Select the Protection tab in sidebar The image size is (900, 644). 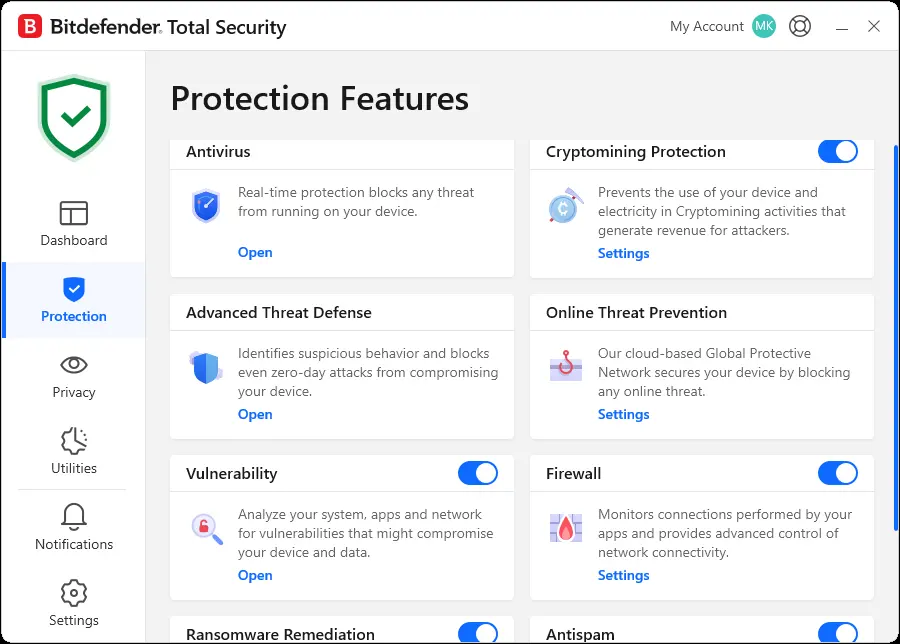tap(73, 300)
